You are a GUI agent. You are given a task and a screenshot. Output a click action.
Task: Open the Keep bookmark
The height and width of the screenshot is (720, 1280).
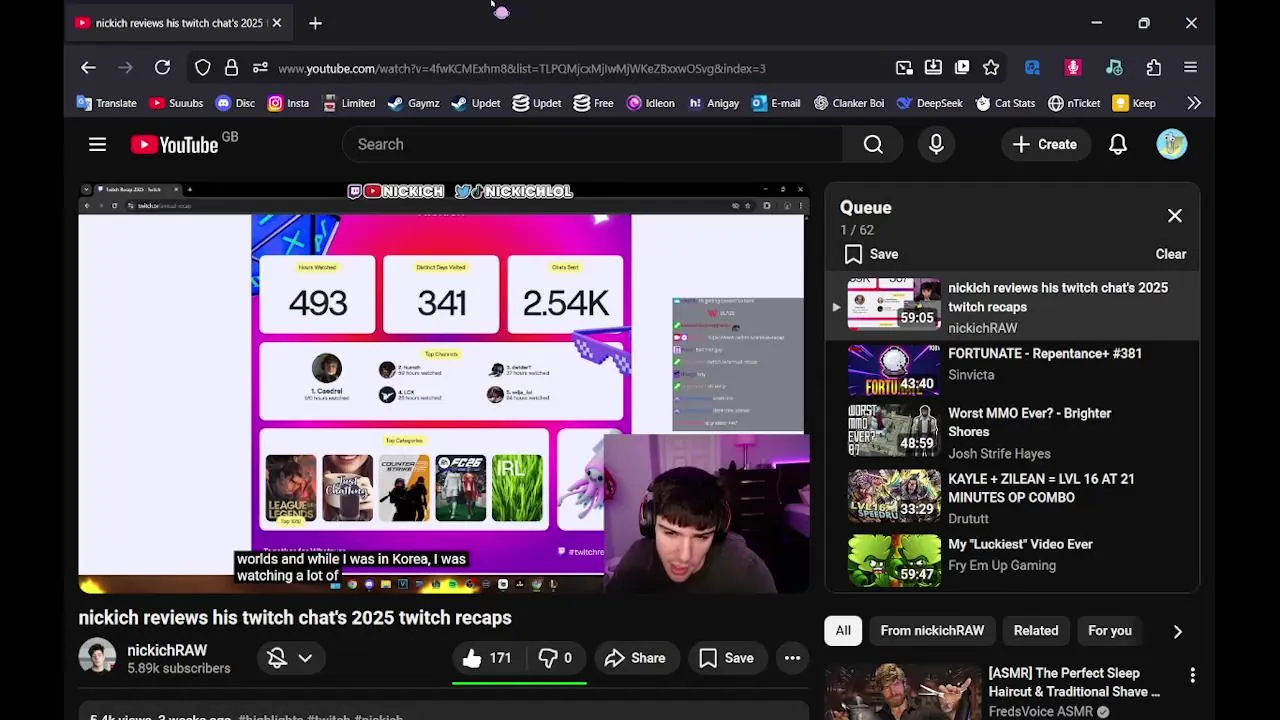pos(1134,103)
